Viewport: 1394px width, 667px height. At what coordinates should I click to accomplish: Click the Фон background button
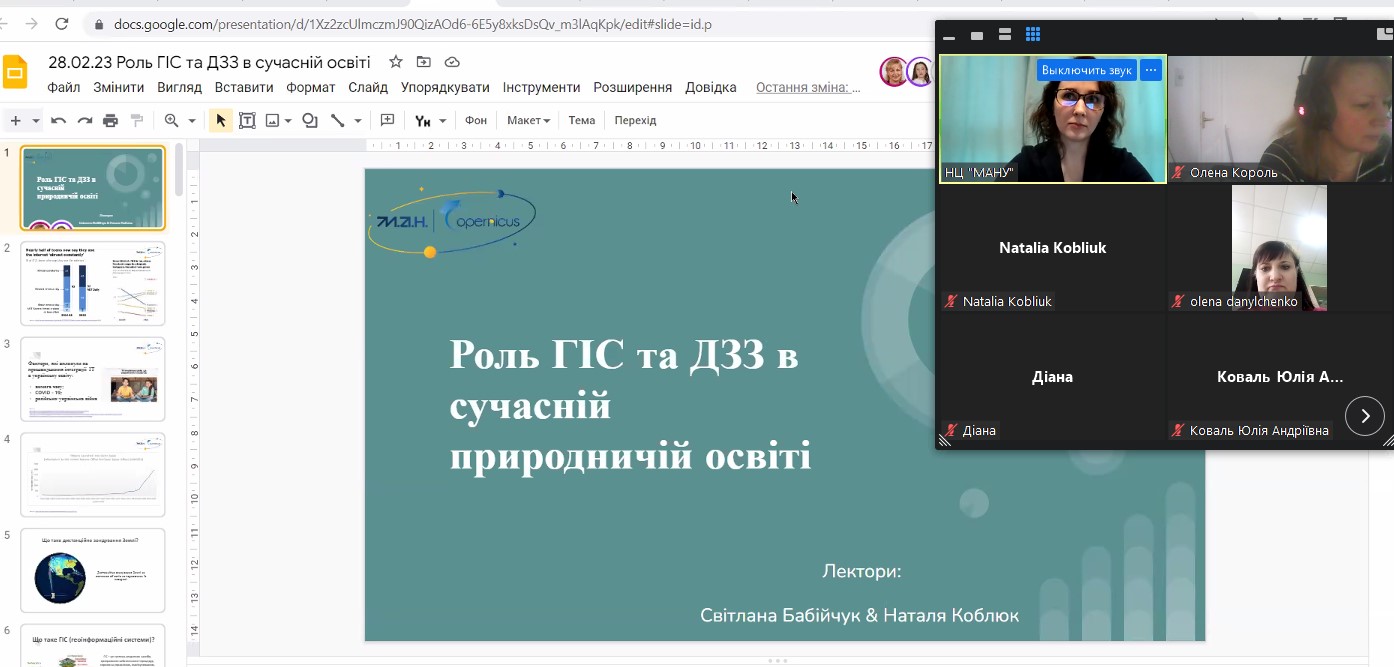click(x=476, y=121)
